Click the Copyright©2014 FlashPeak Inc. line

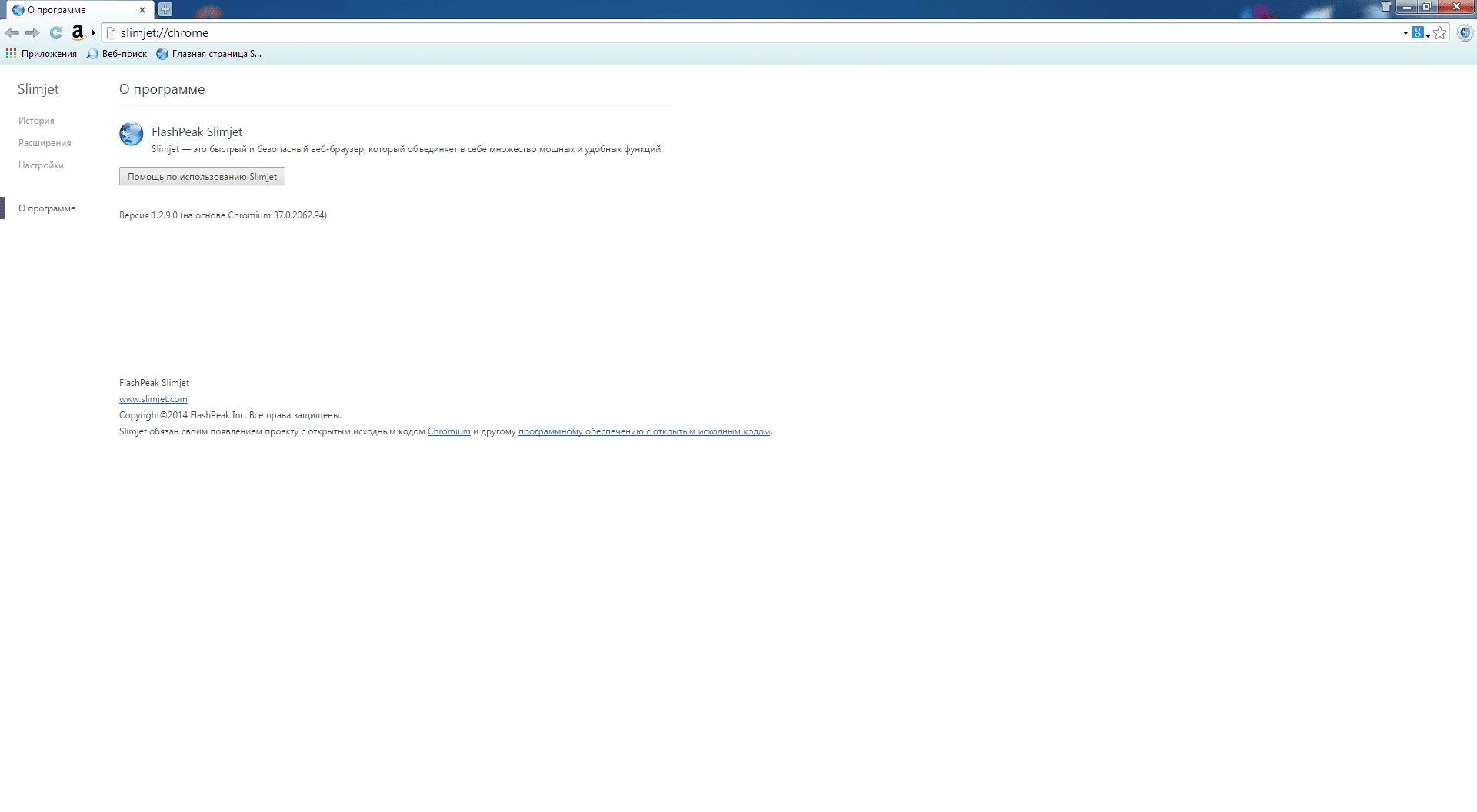(230, 415)
